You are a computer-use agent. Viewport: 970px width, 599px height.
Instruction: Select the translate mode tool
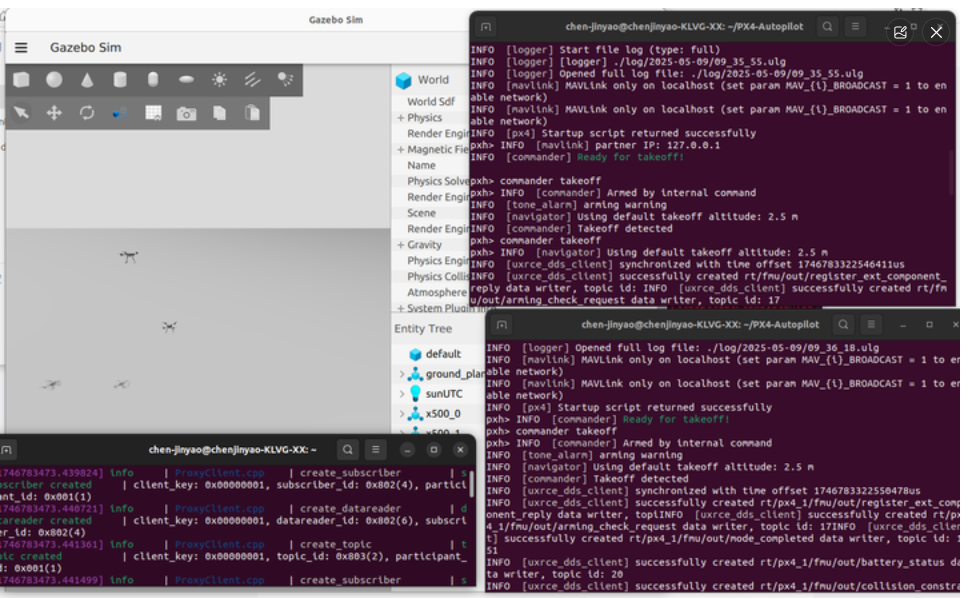pos(54,113)
